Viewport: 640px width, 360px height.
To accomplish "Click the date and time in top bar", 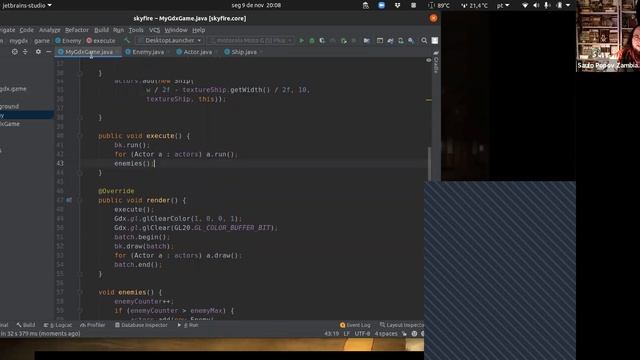I will click(x=256, y=5).
